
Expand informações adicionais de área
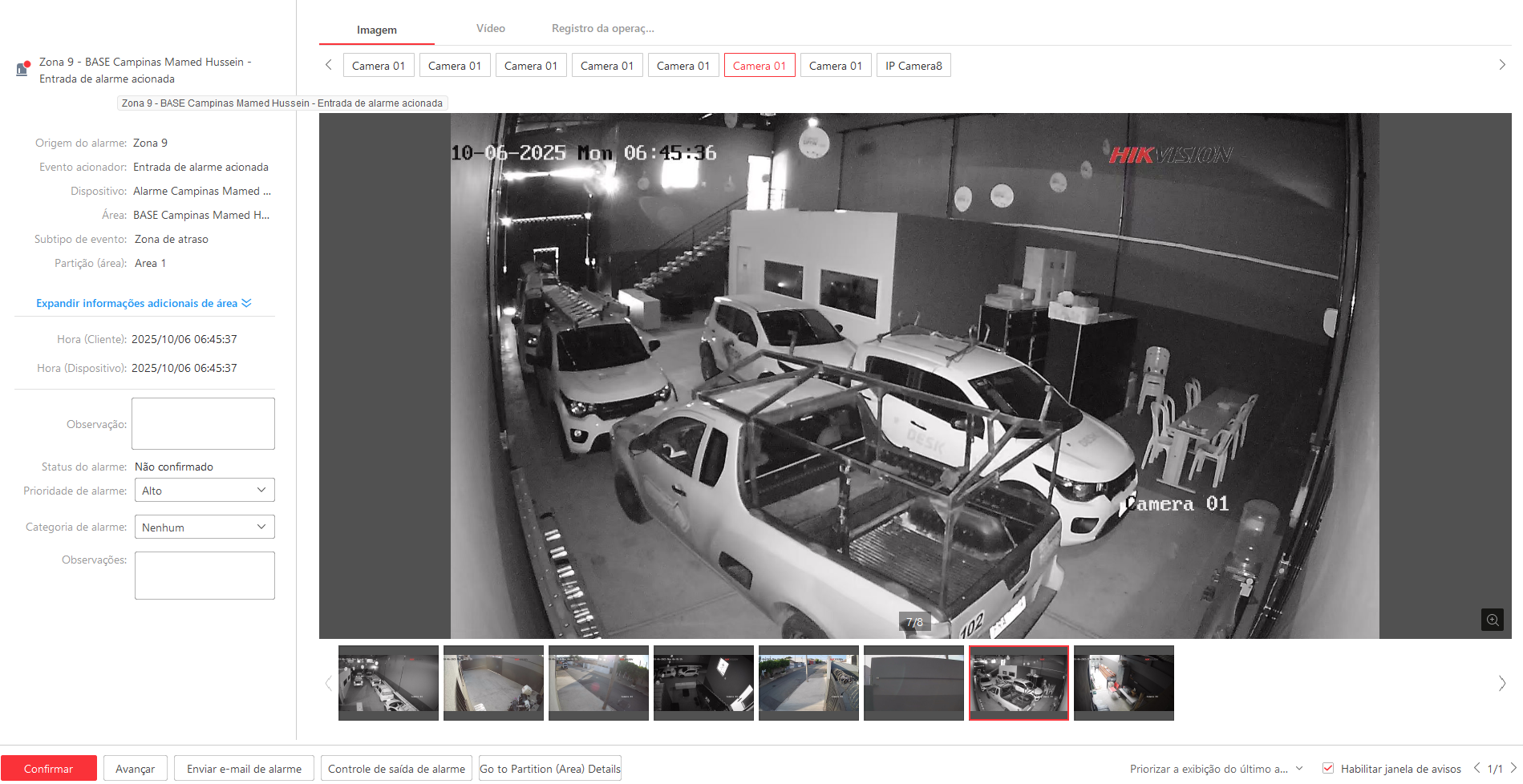(144, 303)
